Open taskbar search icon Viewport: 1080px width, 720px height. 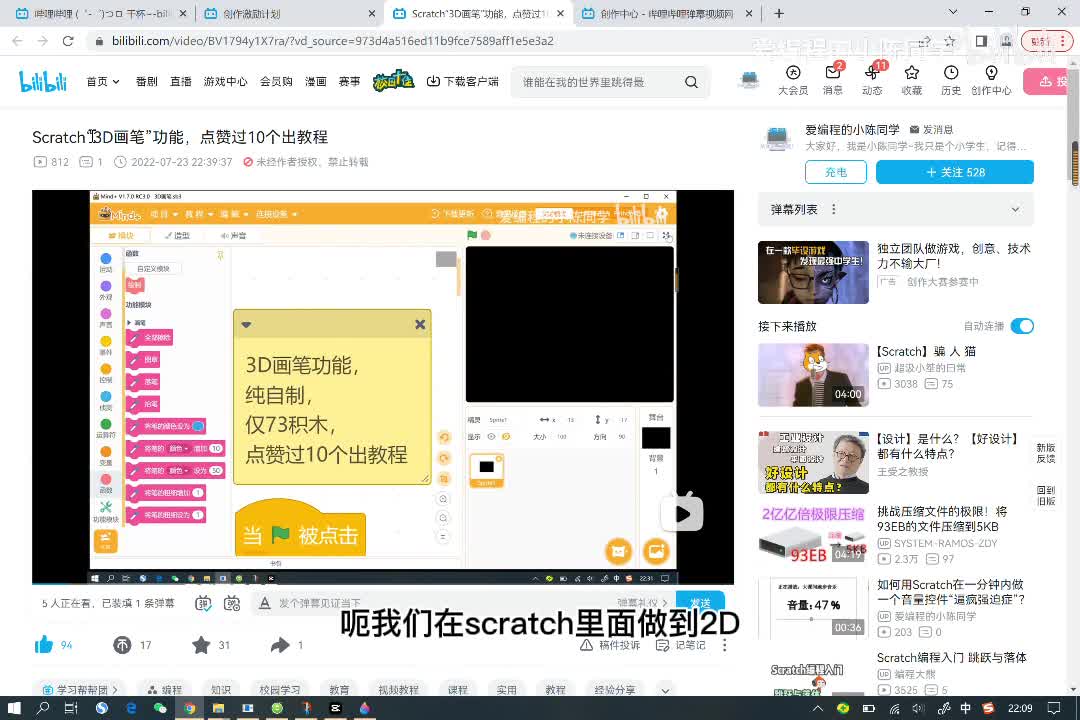[43, 708]
